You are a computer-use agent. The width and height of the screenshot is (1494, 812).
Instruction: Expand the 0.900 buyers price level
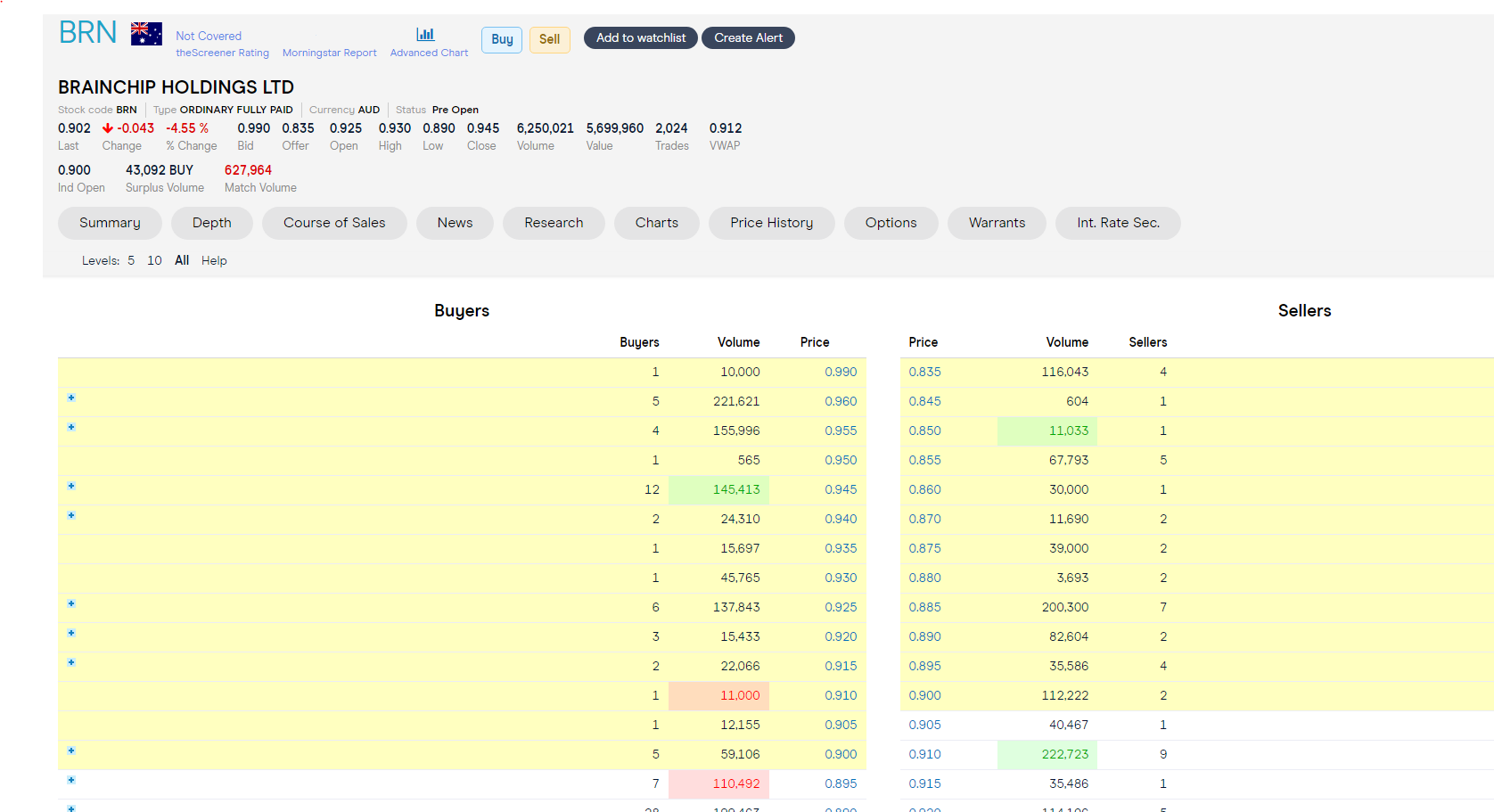pos(71,751)
